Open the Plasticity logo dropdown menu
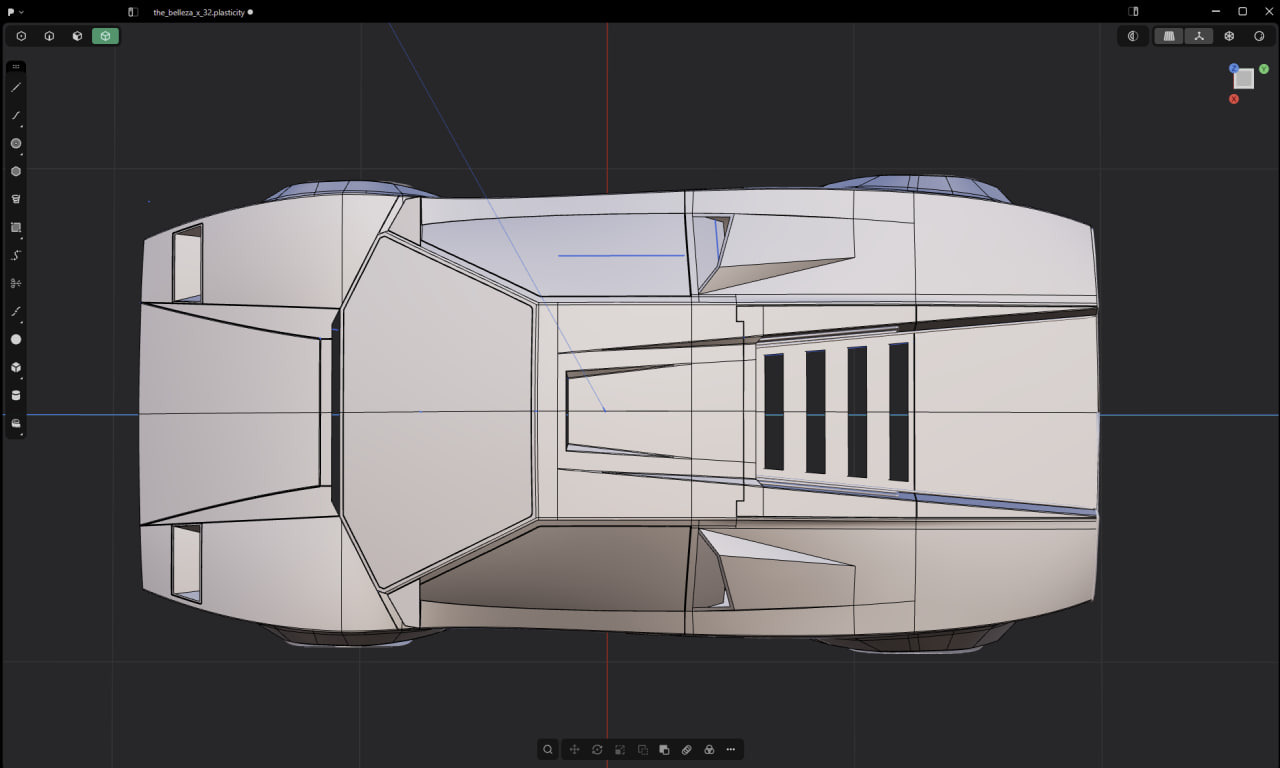The height and width of the screenshot is (768, 1280). (15, 12)
